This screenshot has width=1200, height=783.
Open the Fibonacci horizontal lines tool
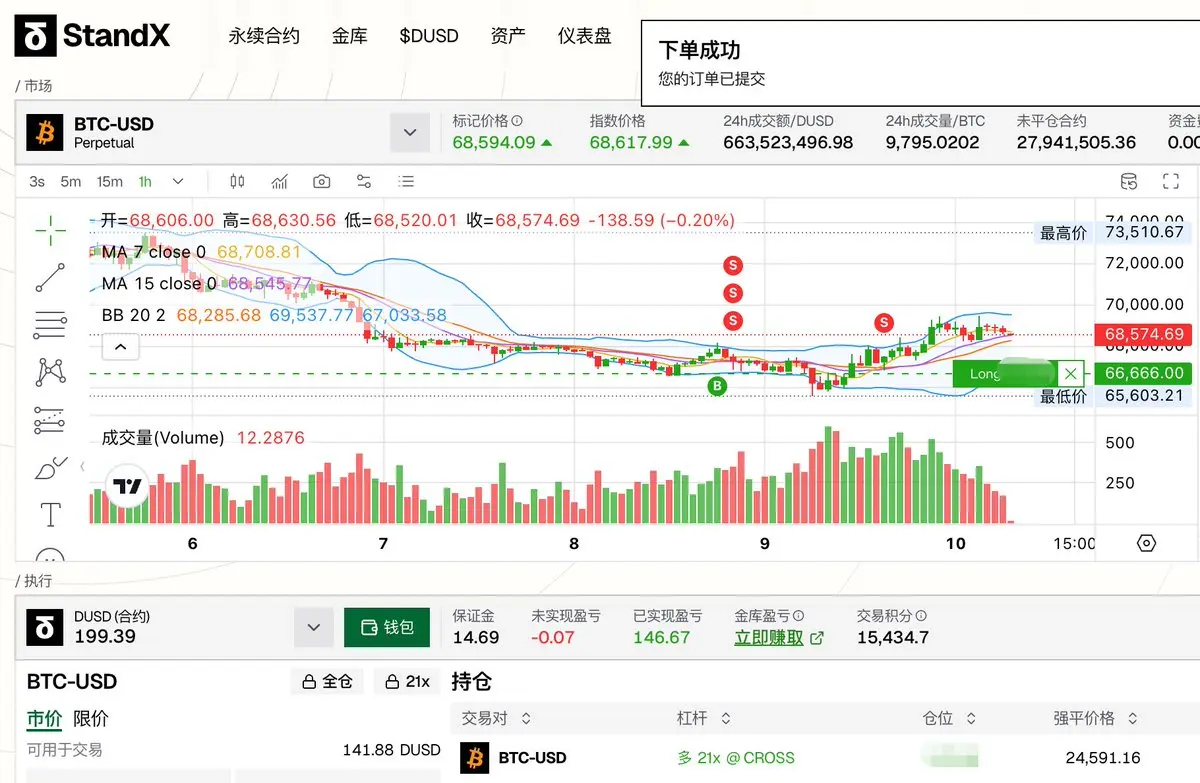point(51,325)
